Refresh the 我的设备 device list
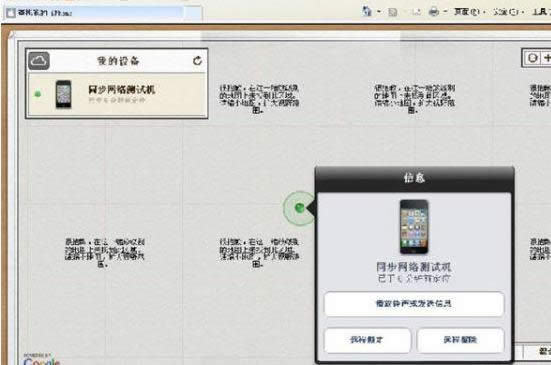This screenshot has height=365, width=551. click(197, 61)
